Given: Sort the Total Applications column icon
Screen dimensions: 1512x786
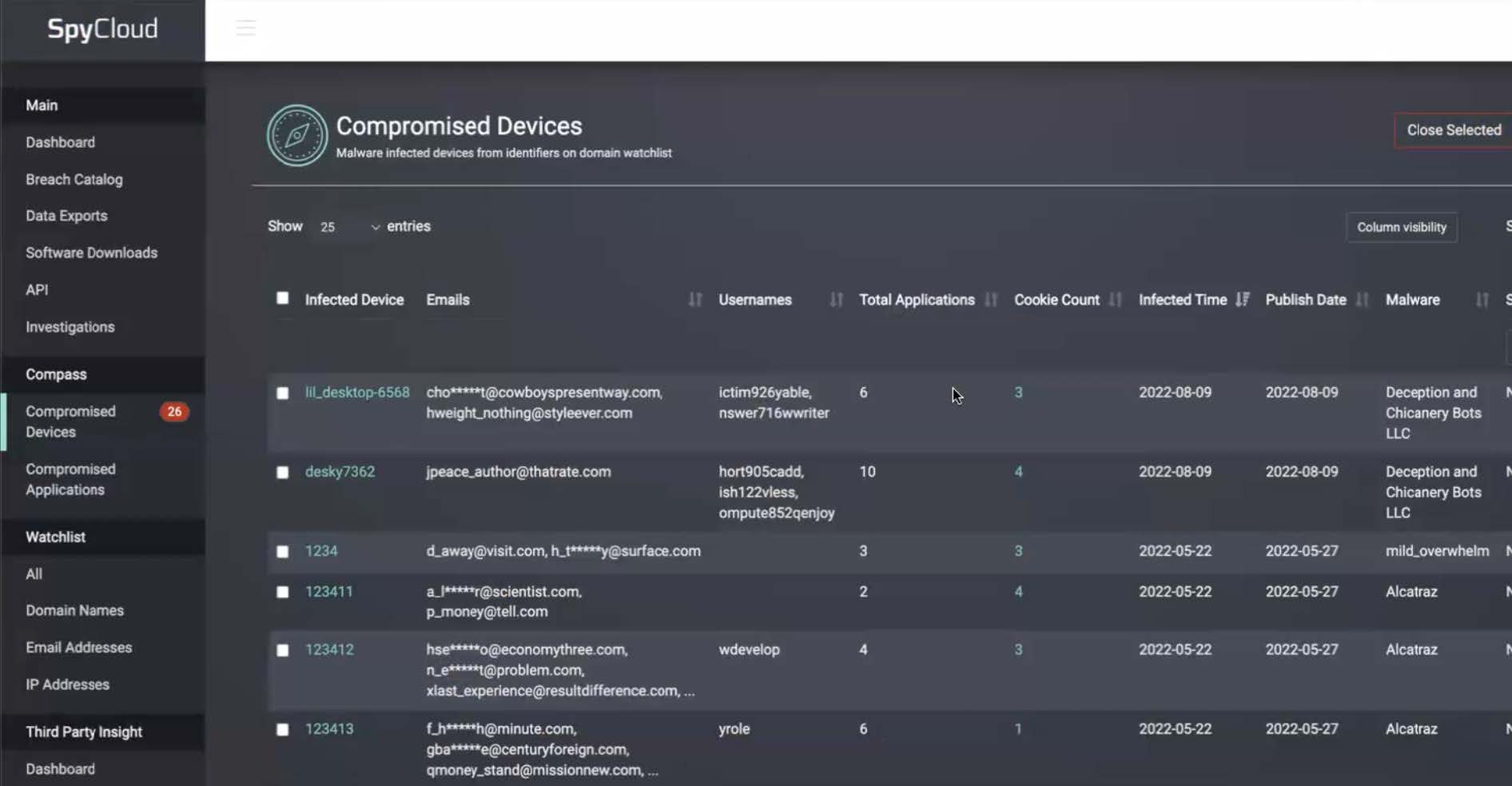Looking at the screenshot, I should 992,300.
